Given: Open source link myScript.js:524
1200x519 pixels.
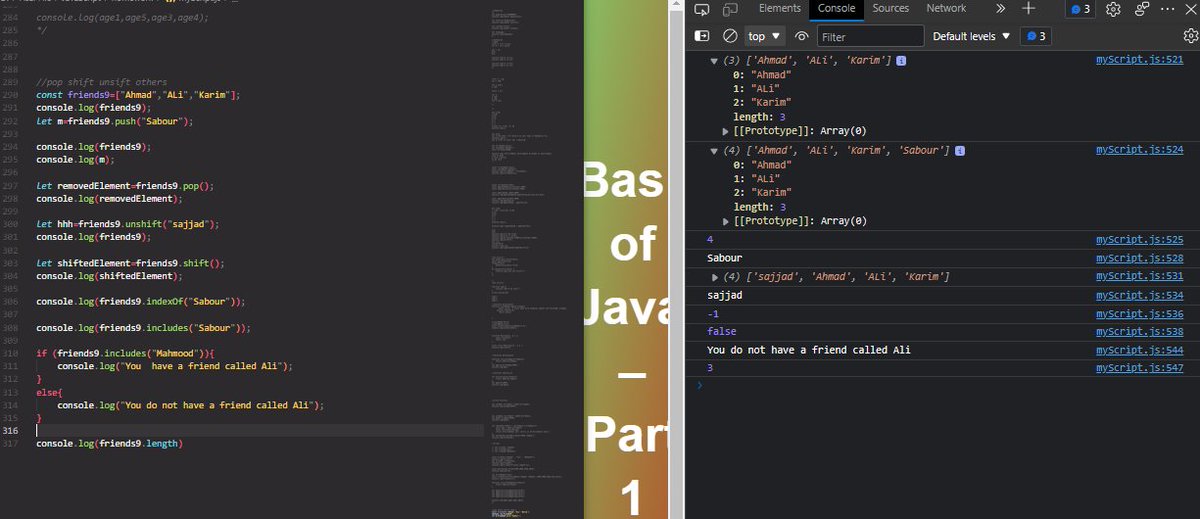Looking at the screenshot, I should click(1140, 150).
